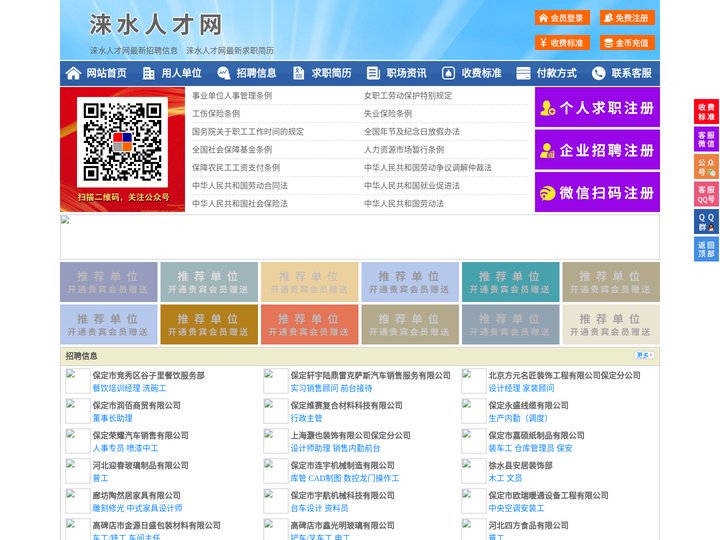Open 保定轩宇陆鼎雷克萨斯汽车销售服务有限公司 listing
720x540 pixels.
point(371,375)
